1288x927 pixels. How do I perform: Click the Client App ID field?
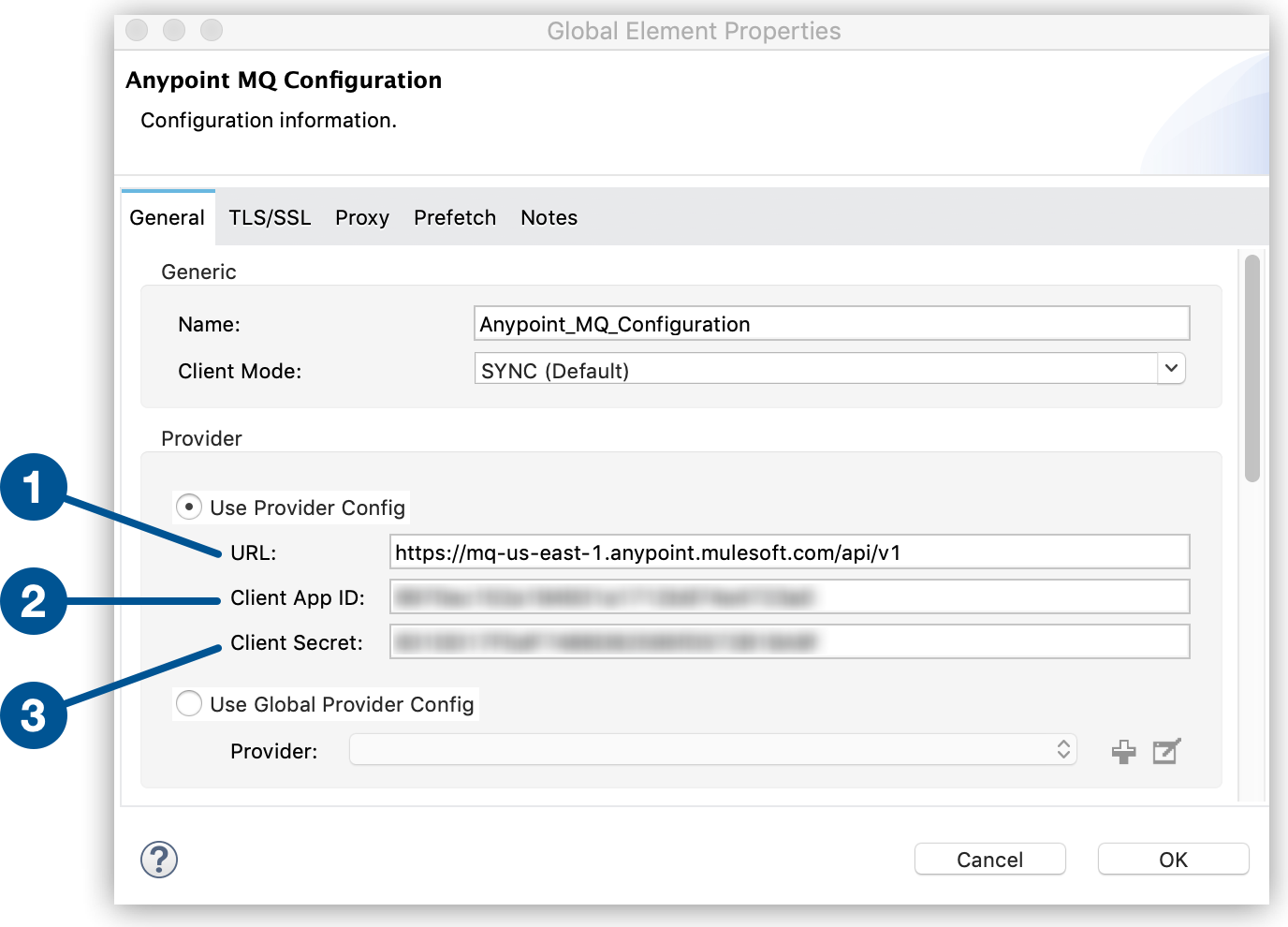791,596
